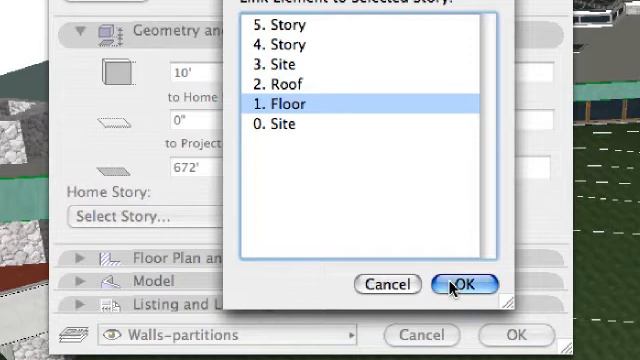640x360 pixels.
Task: Click the wall height box icon
Action: (118, 72)
